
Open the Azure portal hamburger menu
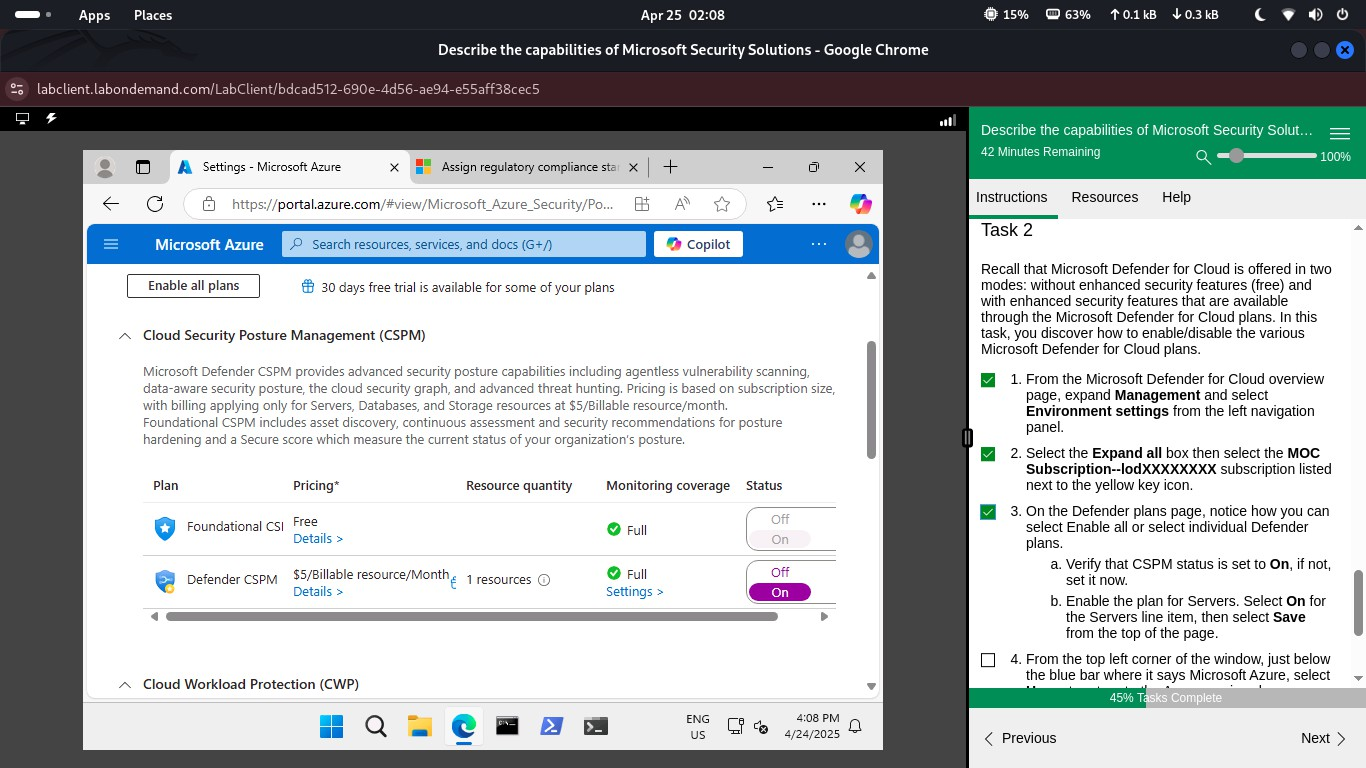click(111, 244)
